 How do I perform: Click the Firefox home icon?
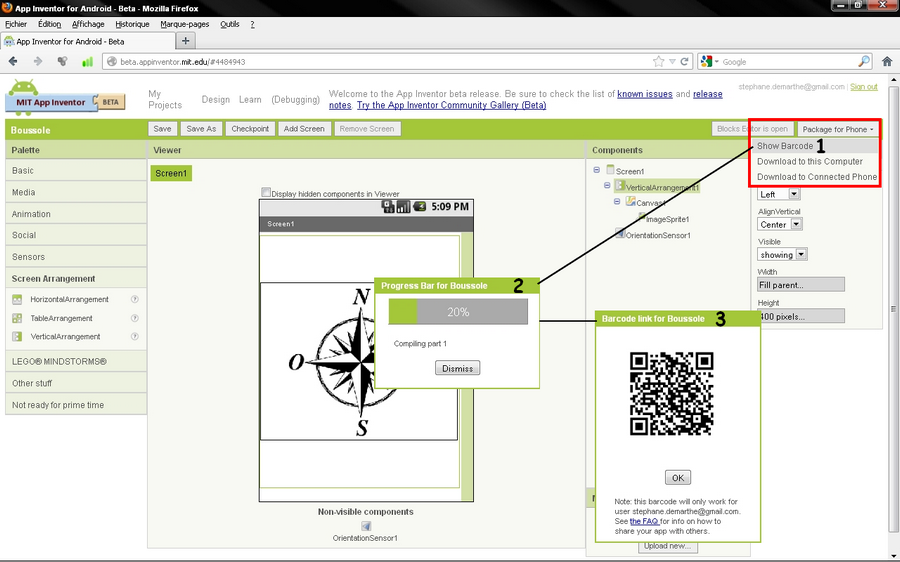pyautogui.click(x=887, y=61)
